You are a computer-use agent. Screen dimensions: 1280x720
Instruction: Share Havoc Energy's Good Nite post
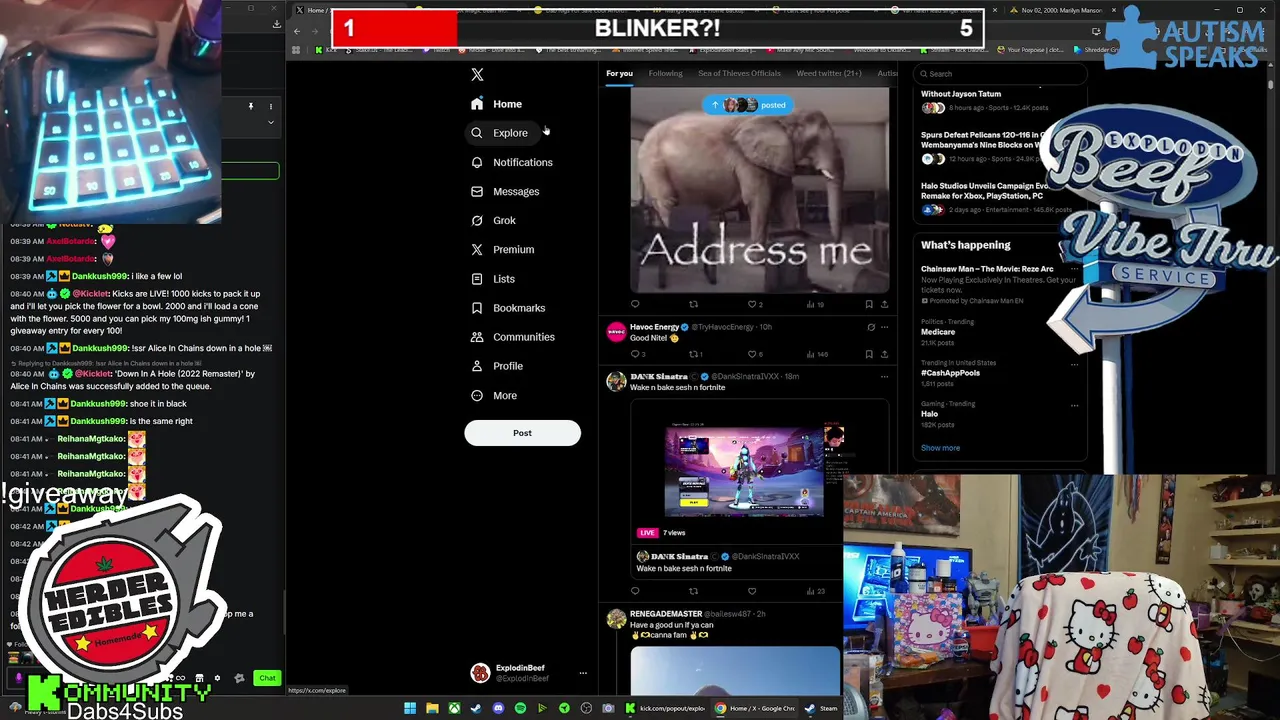pos(884,354)
